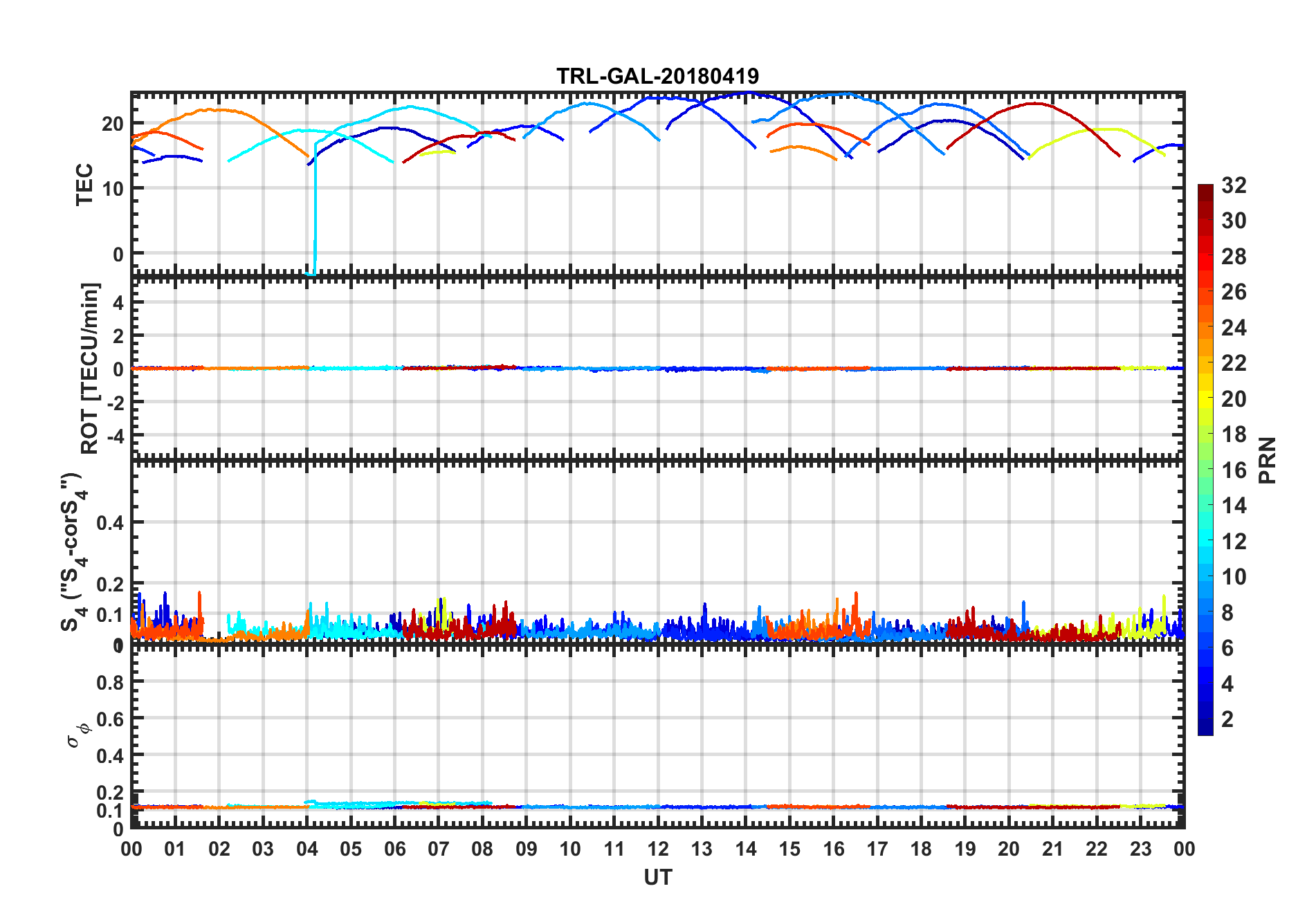Click the sigma phi axis label
This screenshot has height=920, width=1316.
[77, 735]
